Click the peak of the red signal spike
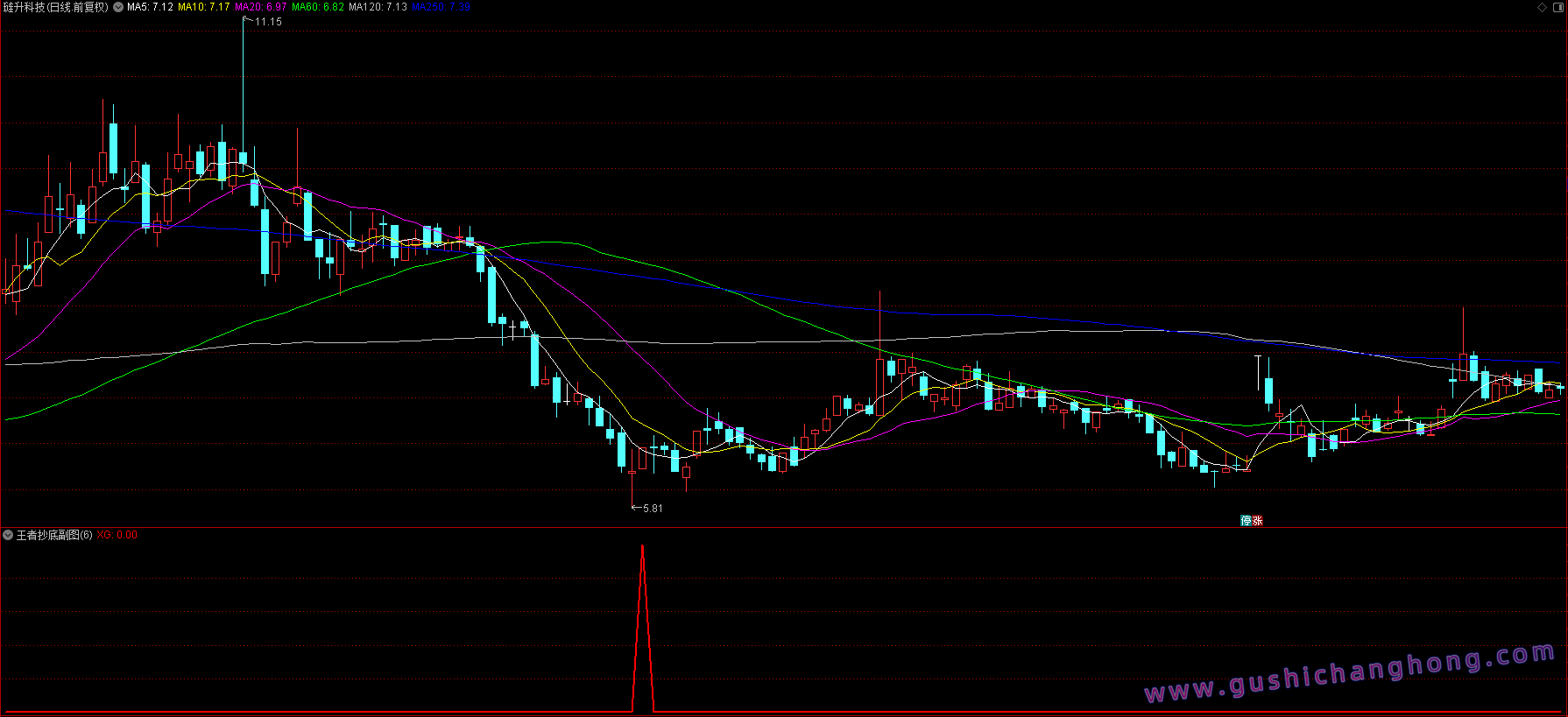This screenshot has height=717, width=1568. pos(643,547)
